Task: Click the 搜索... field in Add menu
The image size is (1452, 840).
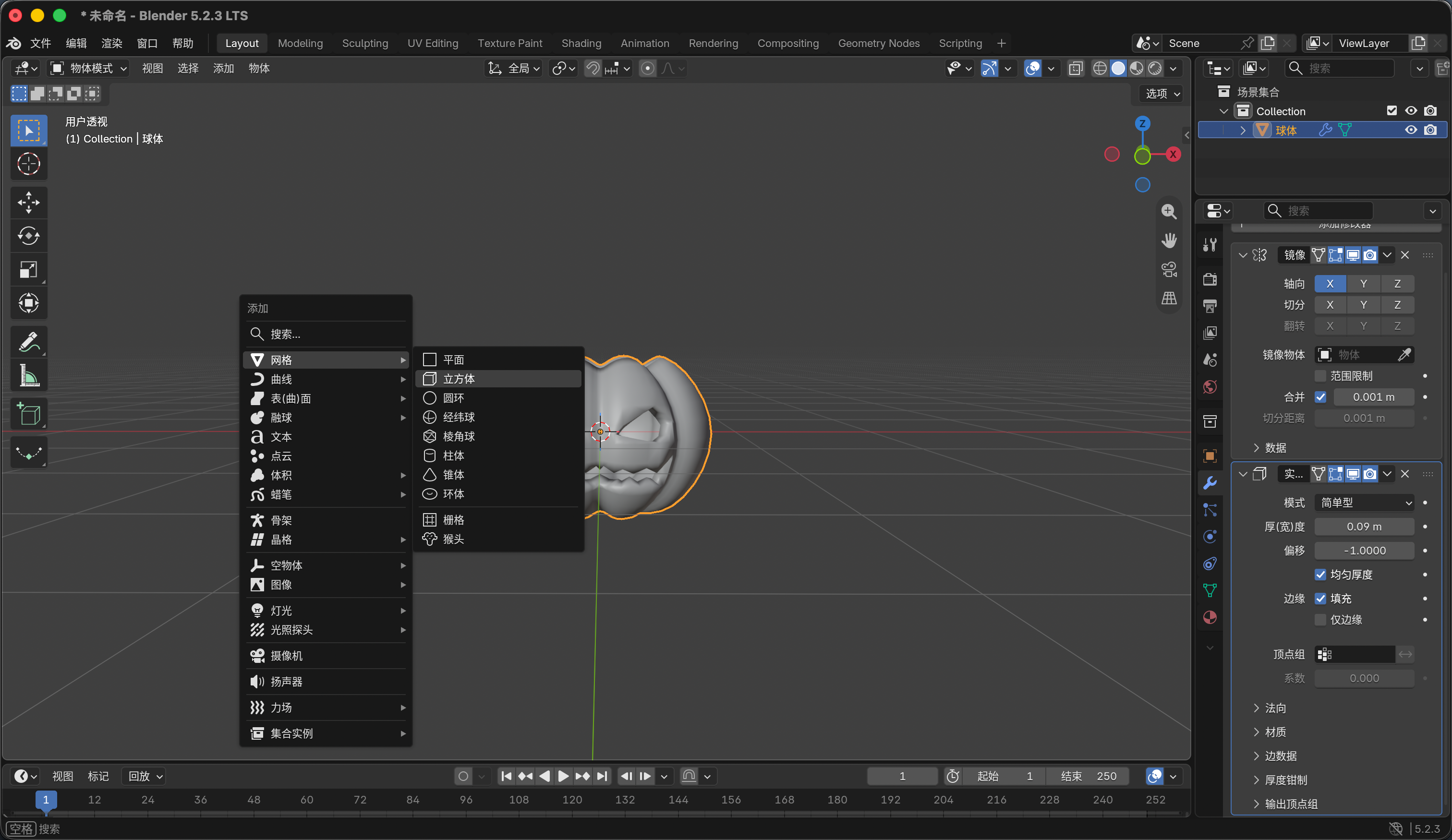Action: (x=326, y=334)
